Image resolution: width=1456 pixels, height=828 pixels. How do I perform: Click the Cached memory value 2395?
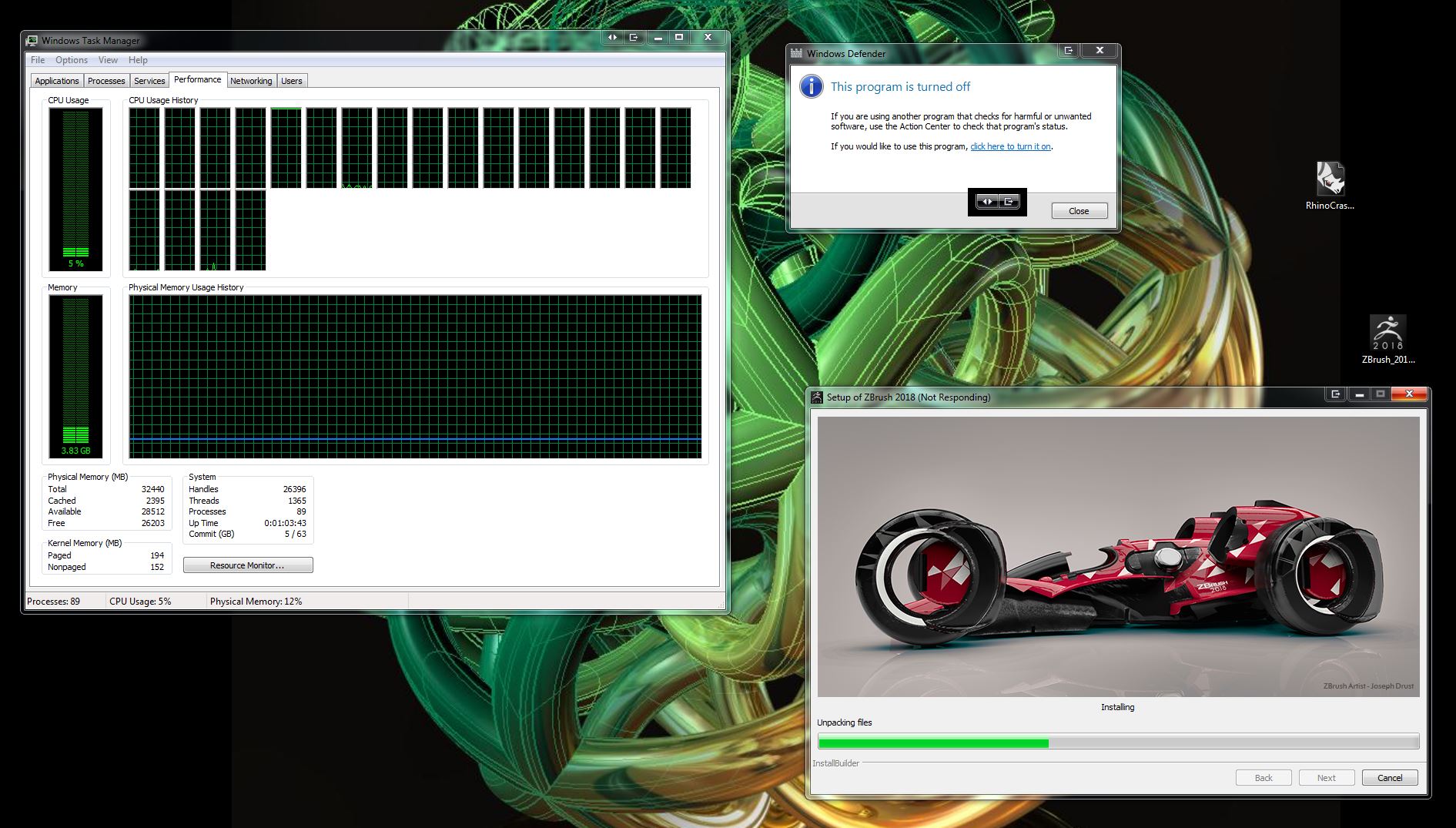click(x=155, y=501)
